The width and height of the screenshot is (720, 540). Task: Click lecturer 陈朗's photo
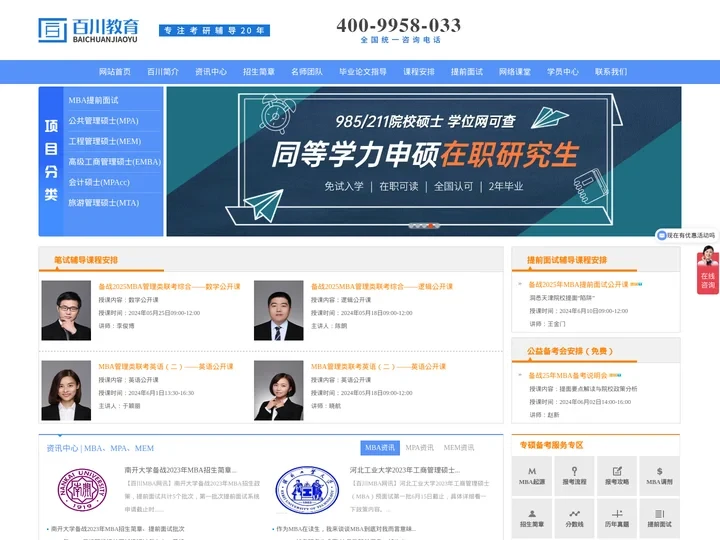click(x=279, y=310)
